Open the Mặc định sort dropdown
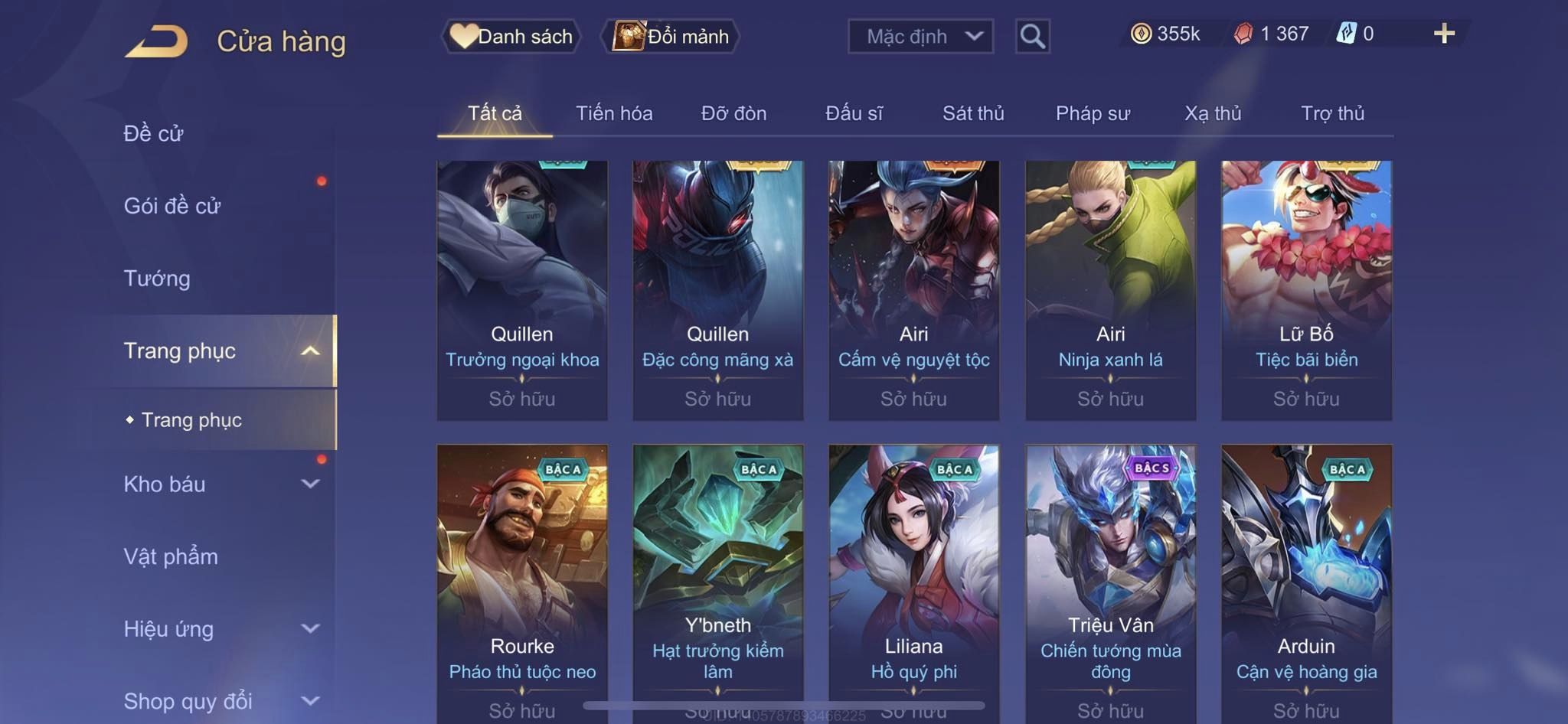 coord(920,36)
